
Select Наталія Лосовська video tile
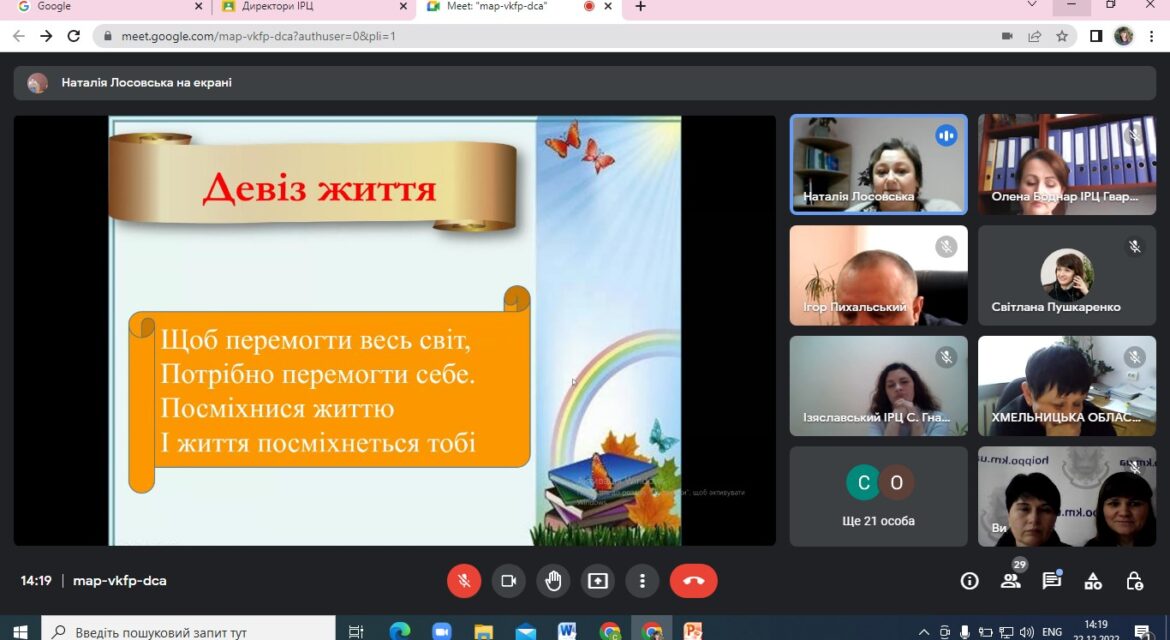pos(878,165)
